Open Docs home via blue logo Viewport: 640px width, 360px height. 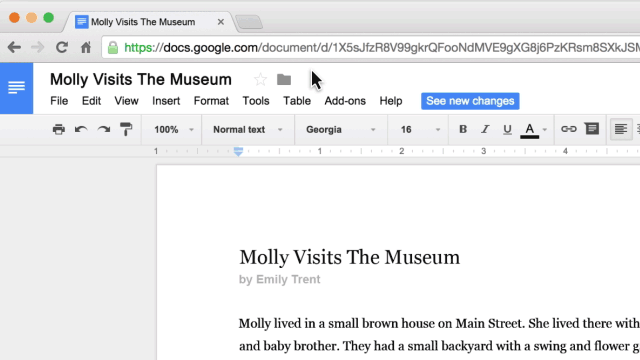click(x=16, y=88)
